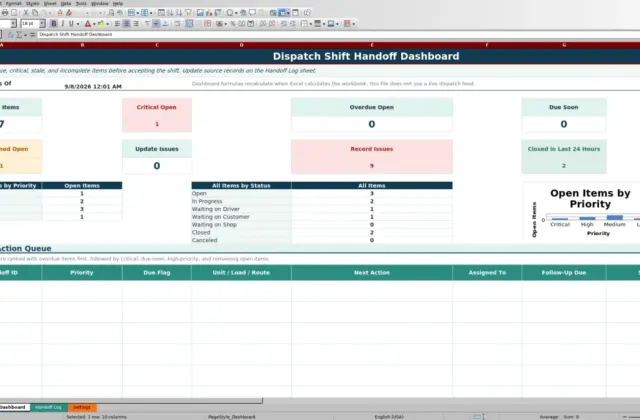Click the Freeze Rows and Columns icon

282,13
